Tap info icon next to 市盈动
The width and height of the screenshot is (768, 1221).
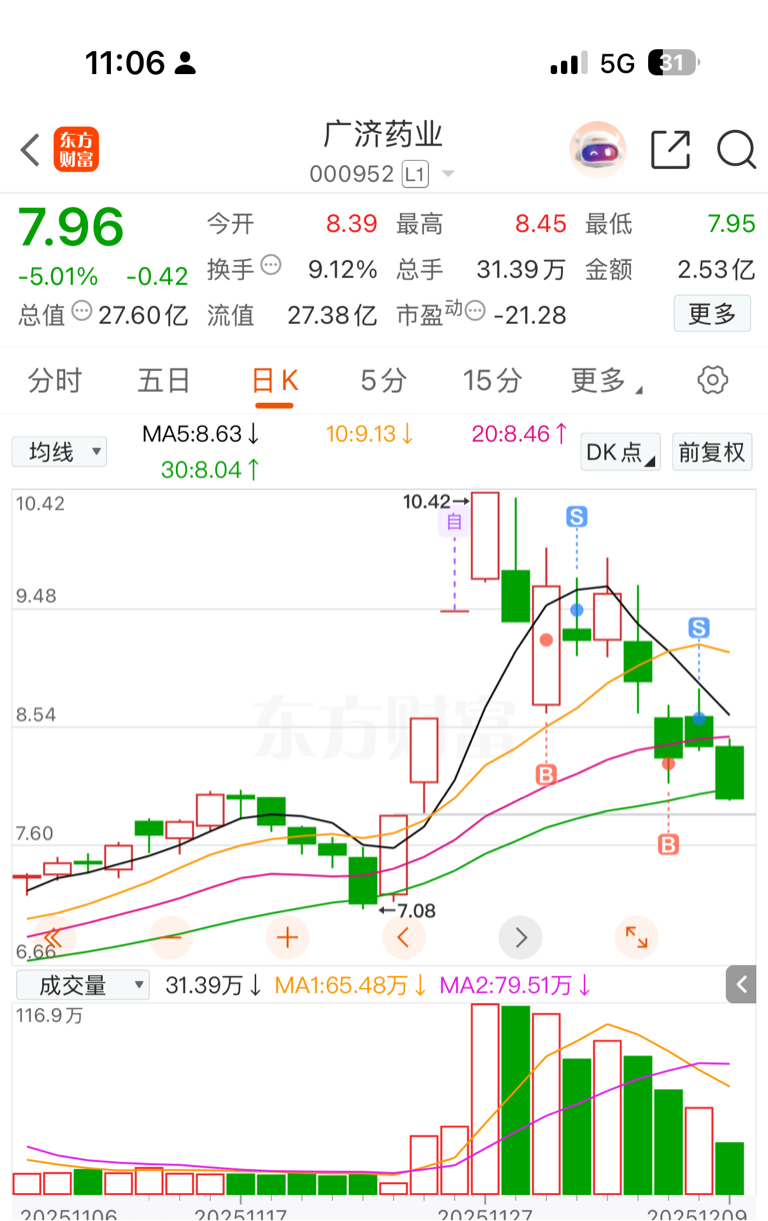click(476, 311)
